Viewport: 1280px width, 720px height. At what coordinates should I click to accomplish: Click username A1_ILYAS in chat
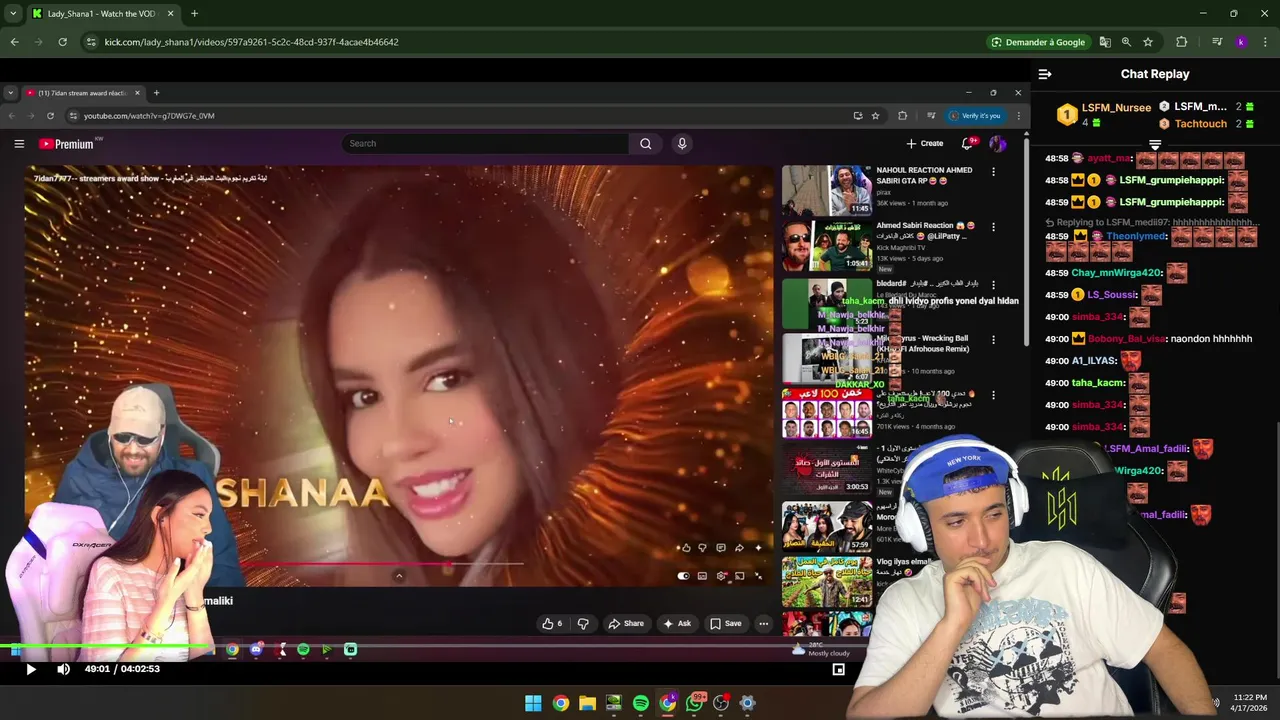[x=1093, y=361]
